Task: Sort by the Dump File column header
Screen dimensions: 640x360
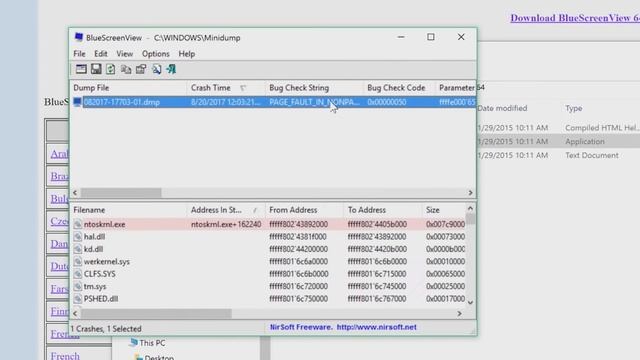Action: 128,88
